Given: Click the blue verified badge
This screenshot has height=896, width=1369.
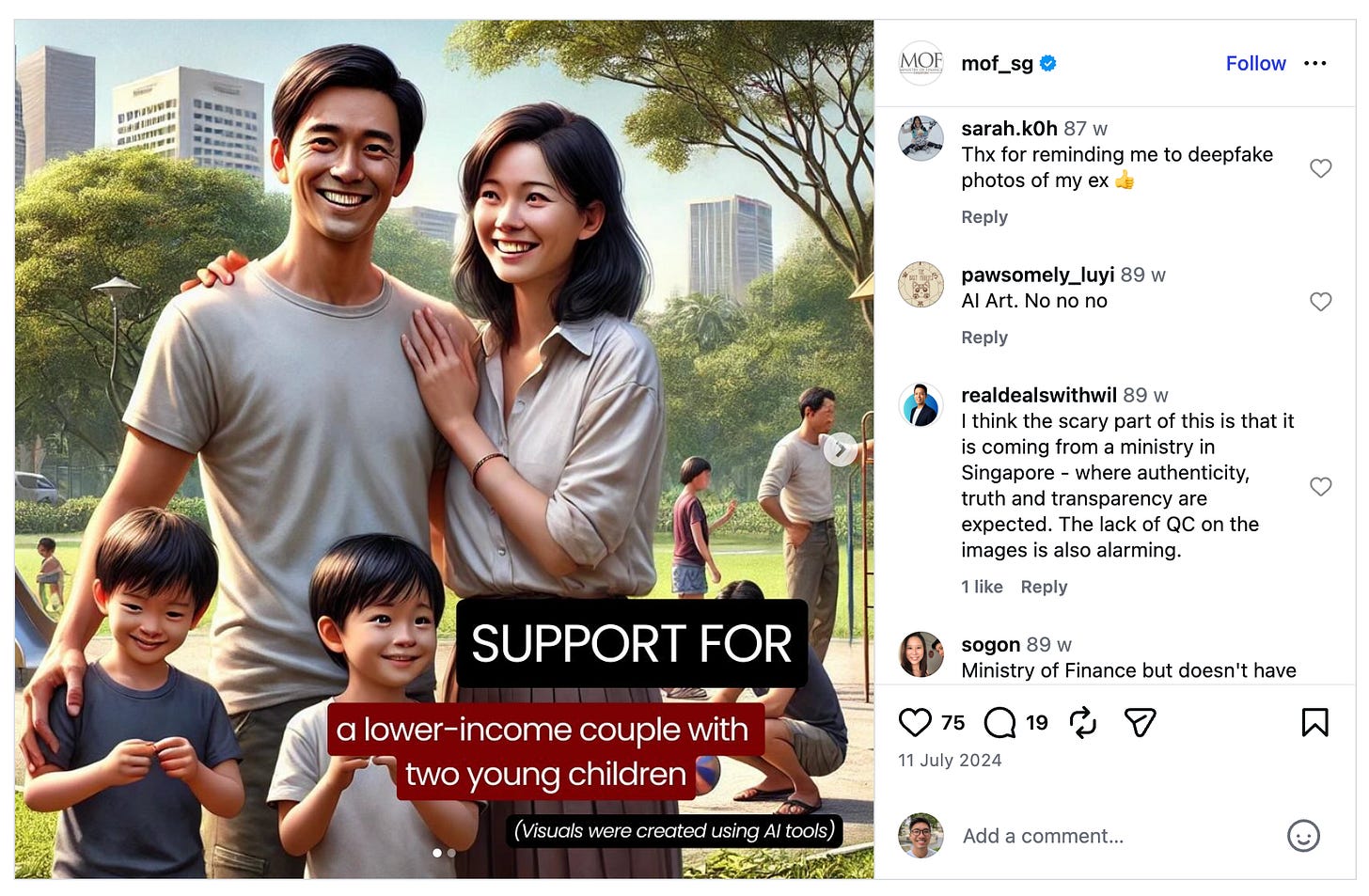Looking at the screenshot, I should tap(1048, 63).
